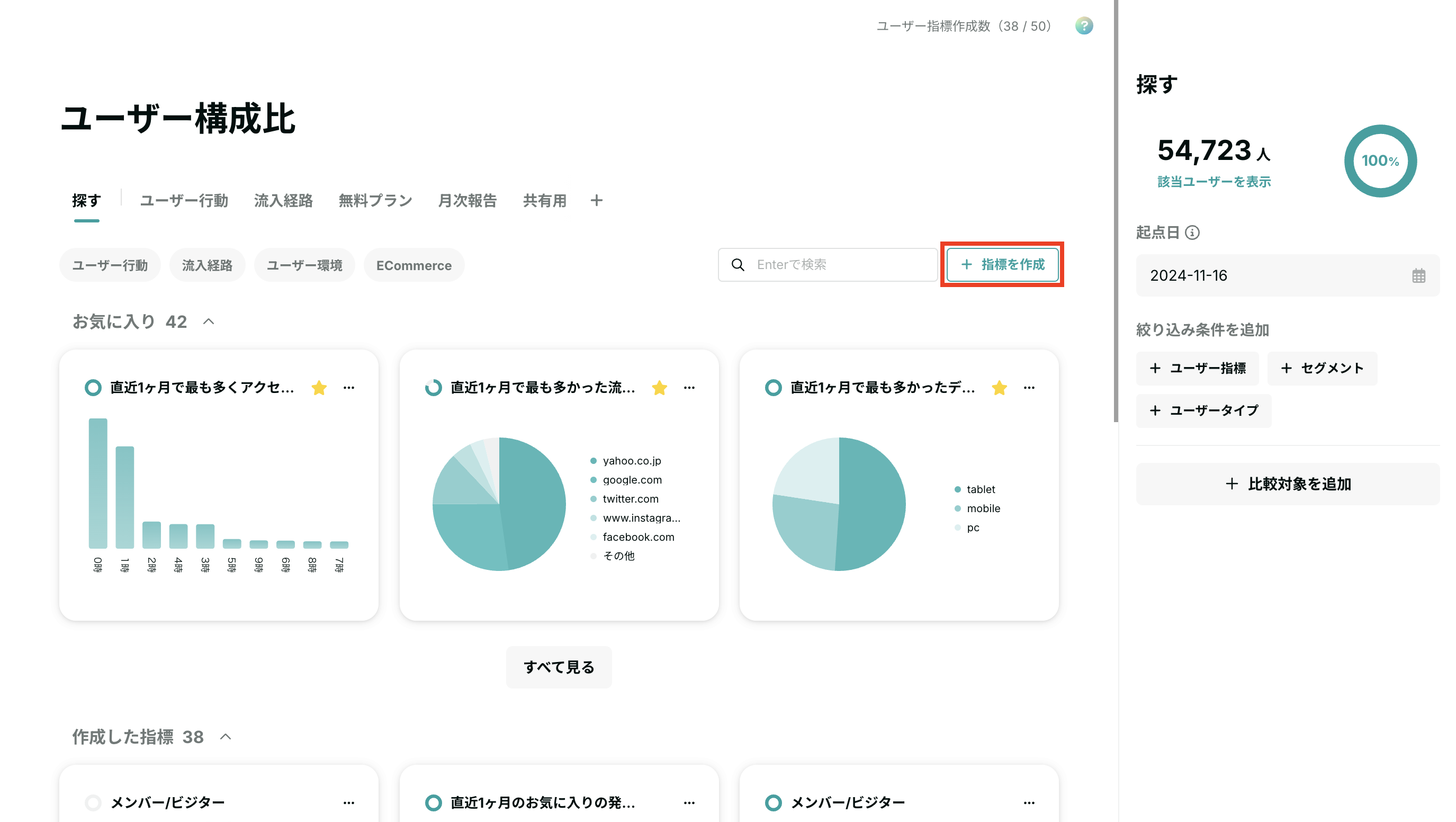The width and height of the screenshot is (1456, 822).
Task: Open the help question mark icon
Action: pyautogui.click(x=1083, y=26)
